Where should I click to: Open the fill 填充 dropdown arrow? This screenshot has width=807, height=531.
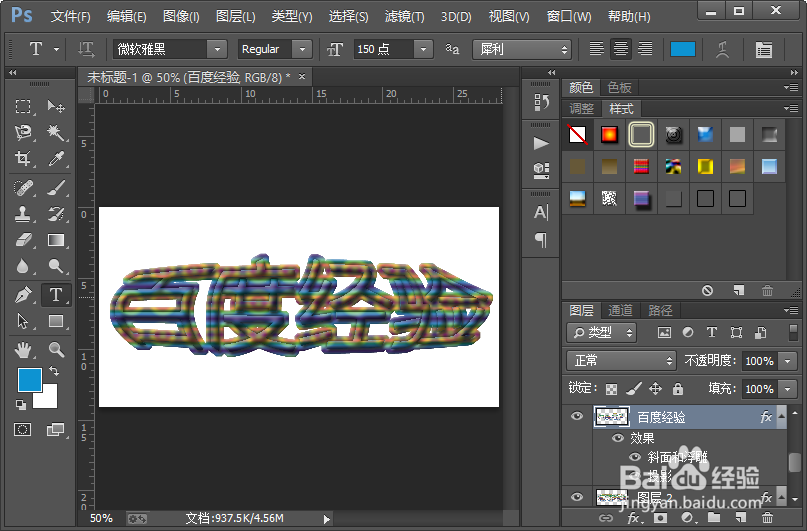788,389
